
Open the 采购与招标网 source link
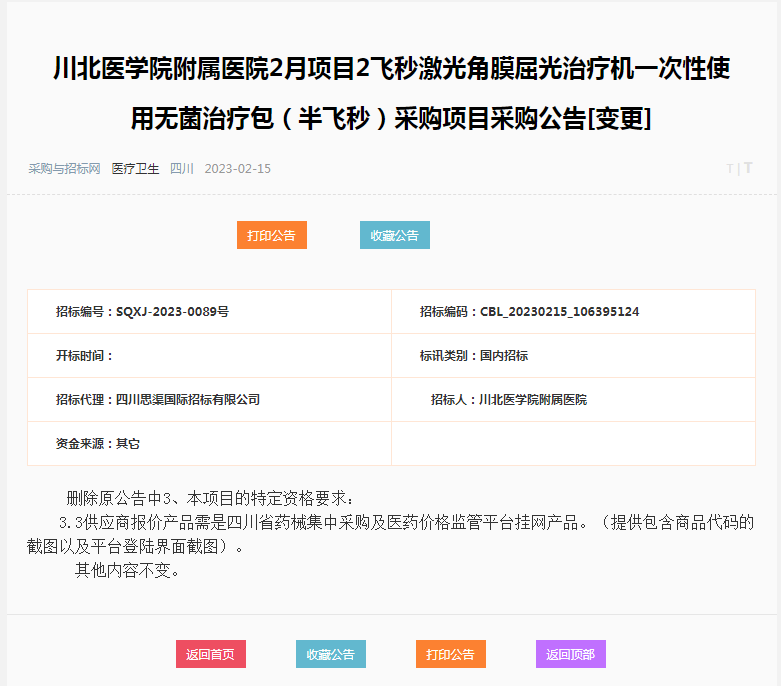click(64, 169)
